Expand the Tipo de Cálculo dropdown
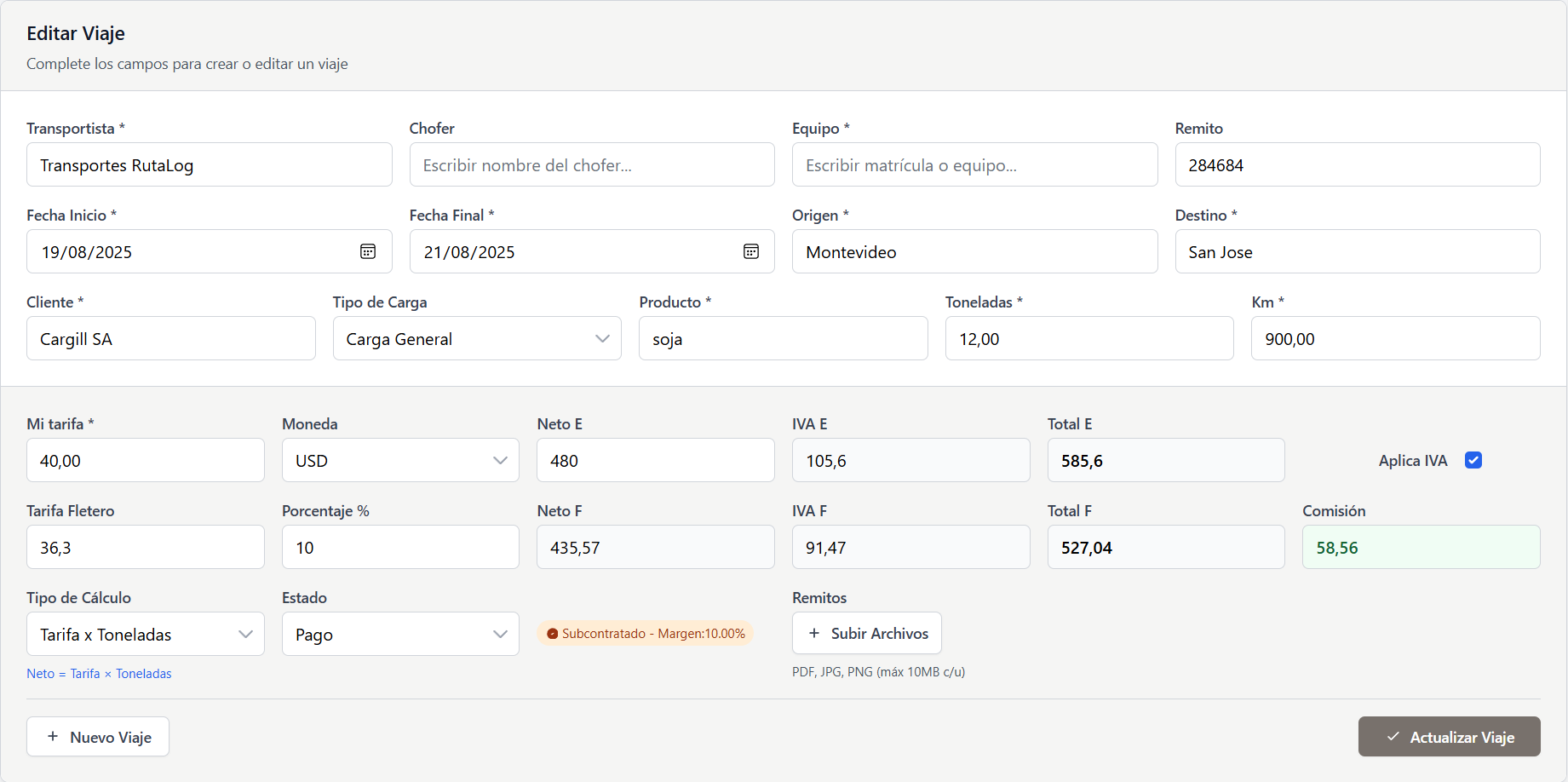This screenshot has width=1568, height=782. (x=146, y=634)
